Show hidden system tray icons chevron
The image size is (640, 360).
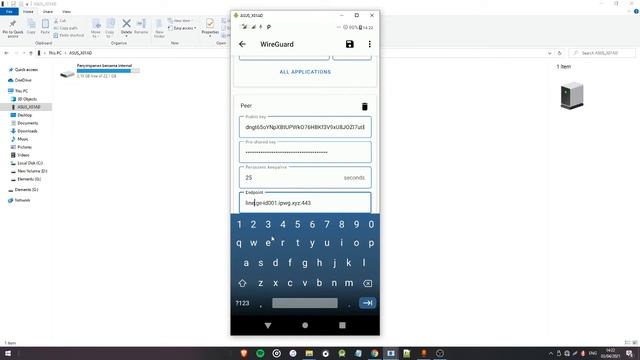click(551, 353)
